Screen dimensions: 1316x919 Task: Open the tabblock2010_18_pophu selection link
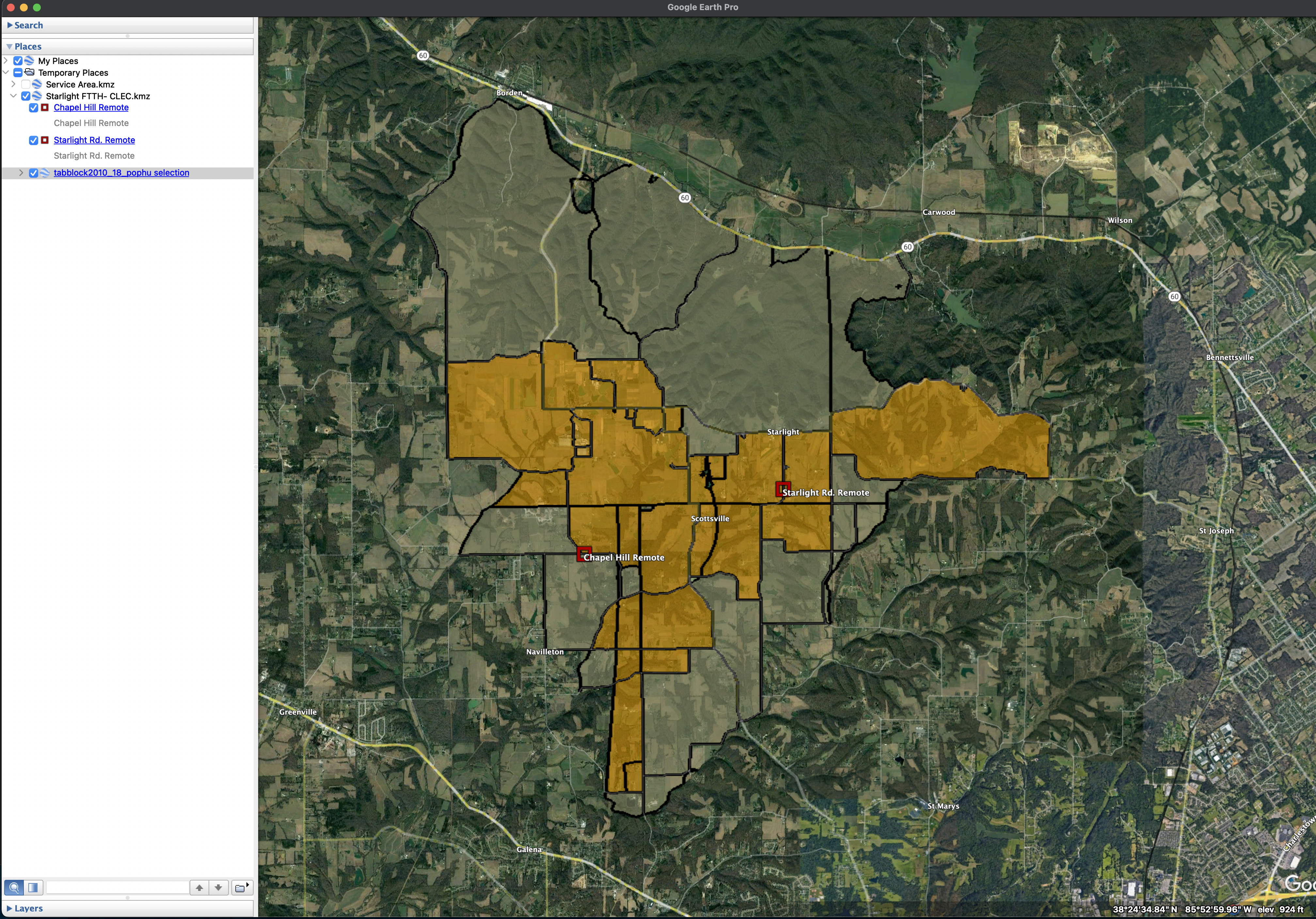click(121, 173)
